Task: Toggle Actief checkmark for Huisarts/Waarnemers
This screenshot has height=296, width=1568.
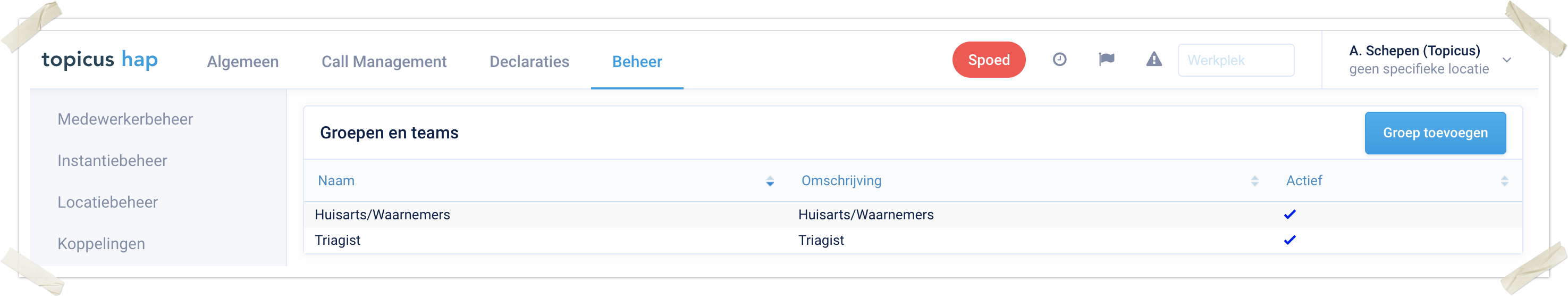Action: (1290, 215)
